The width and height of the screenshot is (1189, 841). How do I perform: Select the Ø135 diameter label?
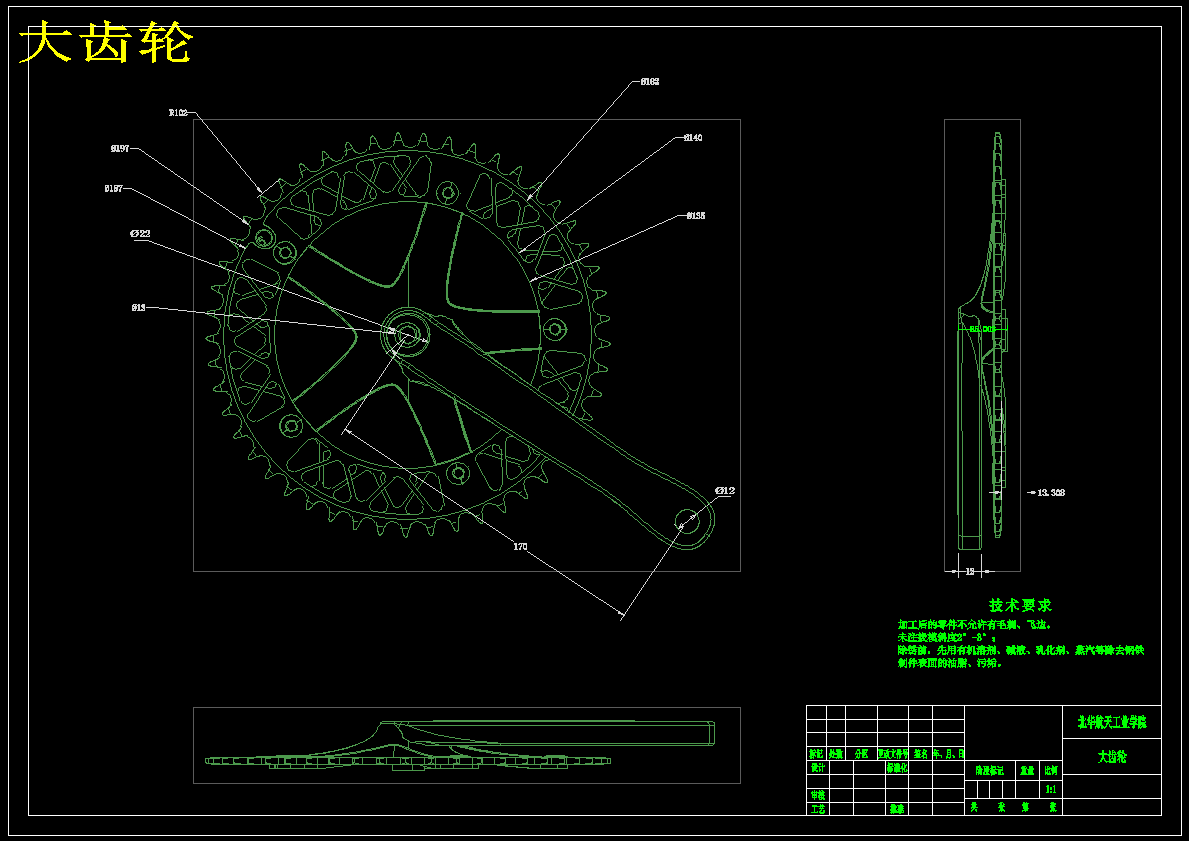click(x=695, y=215)
